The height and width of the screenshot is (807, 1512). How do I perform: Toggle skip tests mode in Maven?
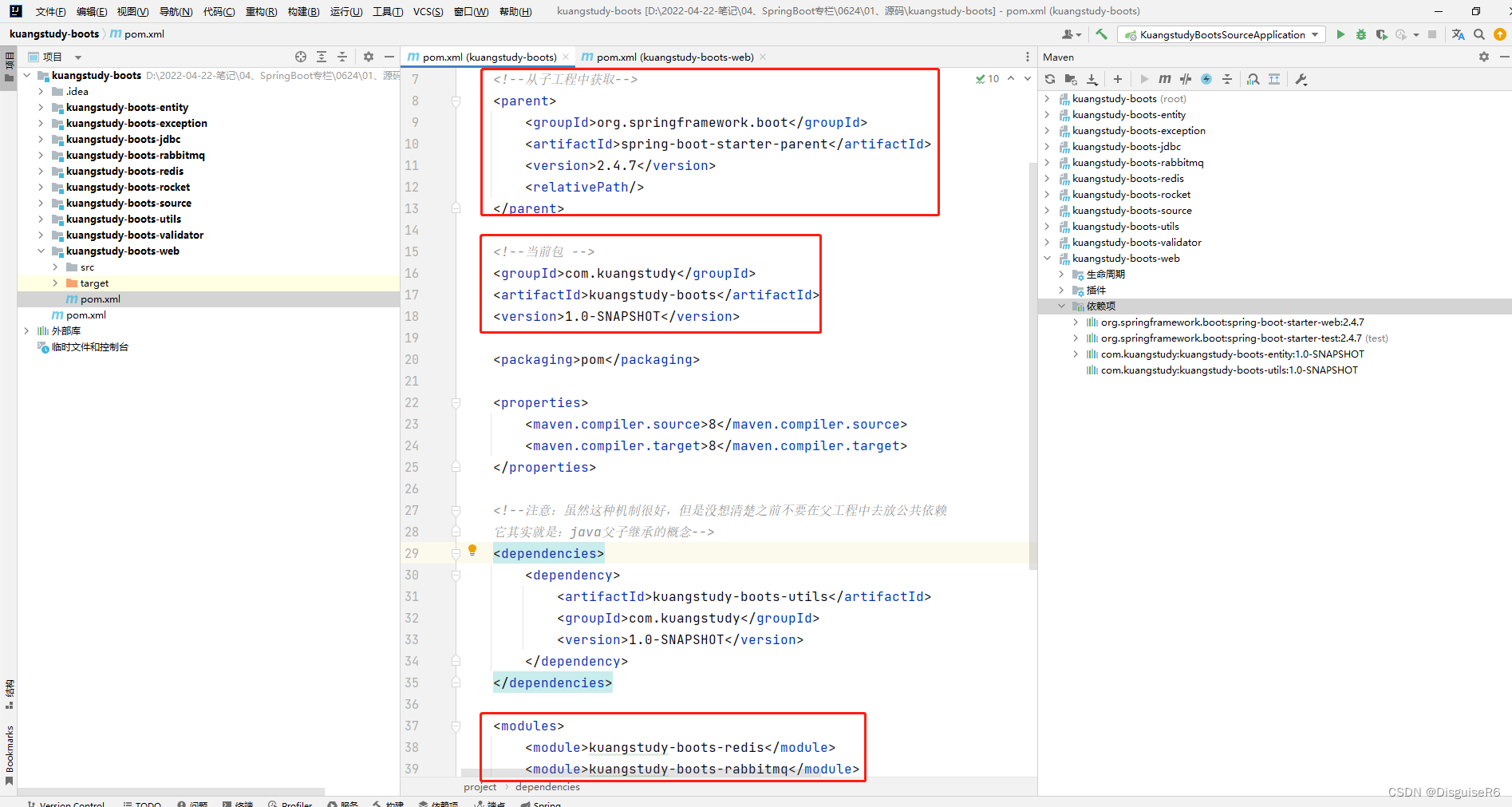[1206, 79]
